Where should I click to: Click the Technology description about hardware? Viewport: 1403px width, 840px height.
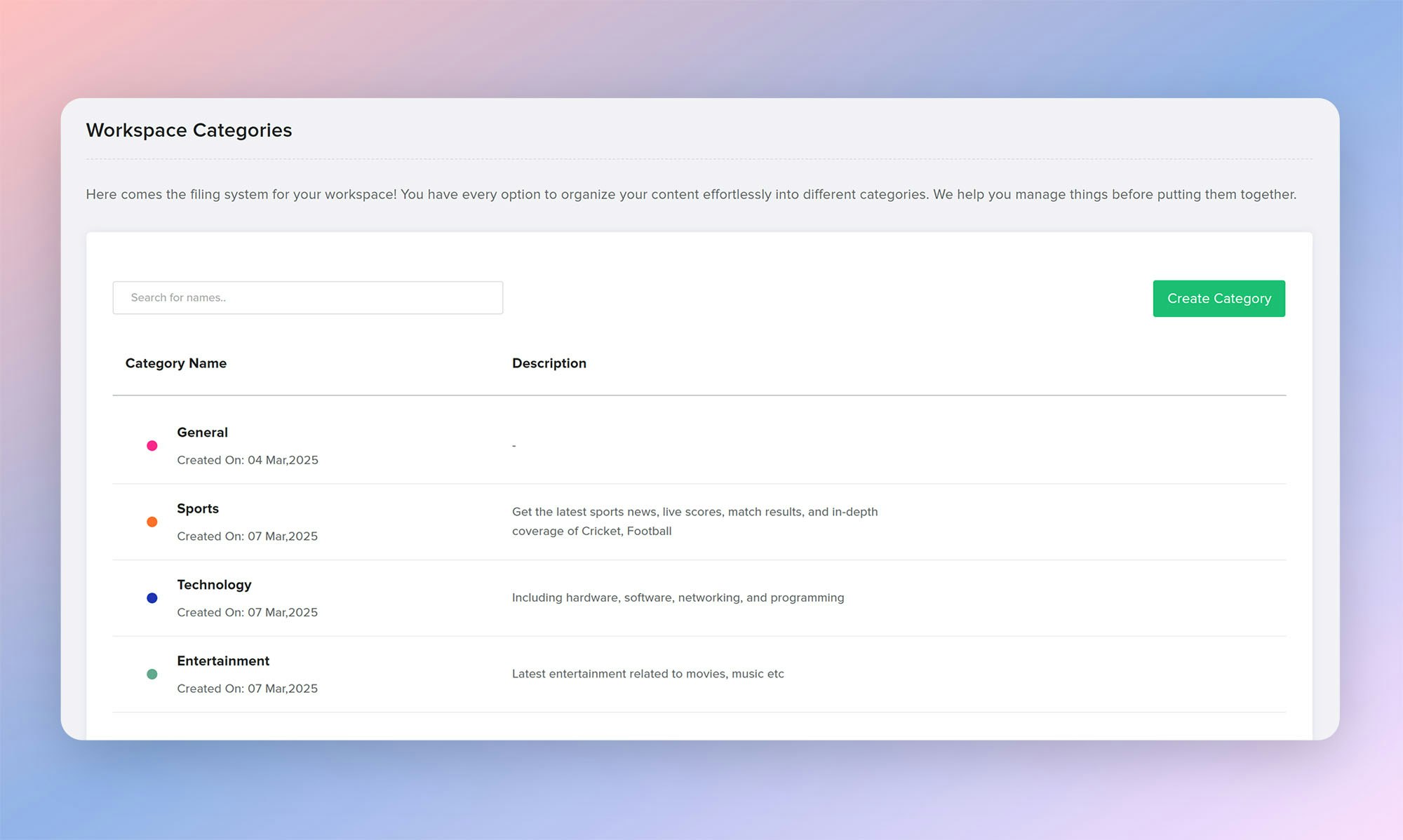(678, 597)
